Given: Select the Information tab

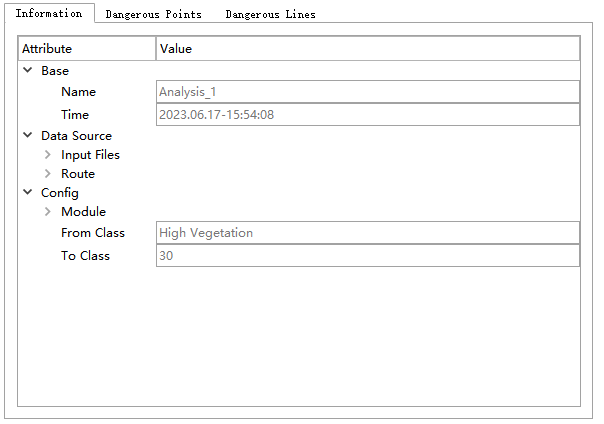Looking at the screenshot, I should 49,13.
